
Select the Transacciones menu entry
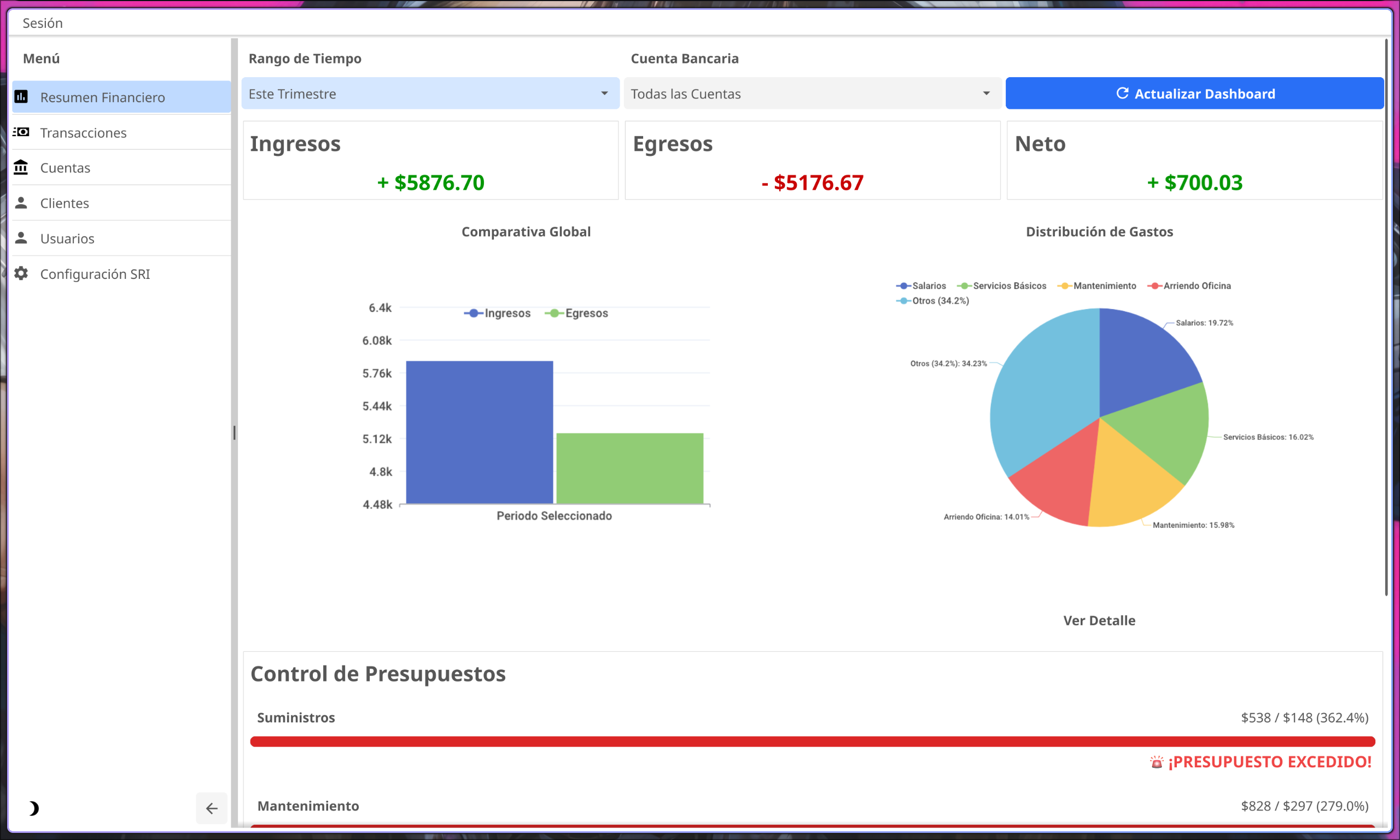click(83, 132)
